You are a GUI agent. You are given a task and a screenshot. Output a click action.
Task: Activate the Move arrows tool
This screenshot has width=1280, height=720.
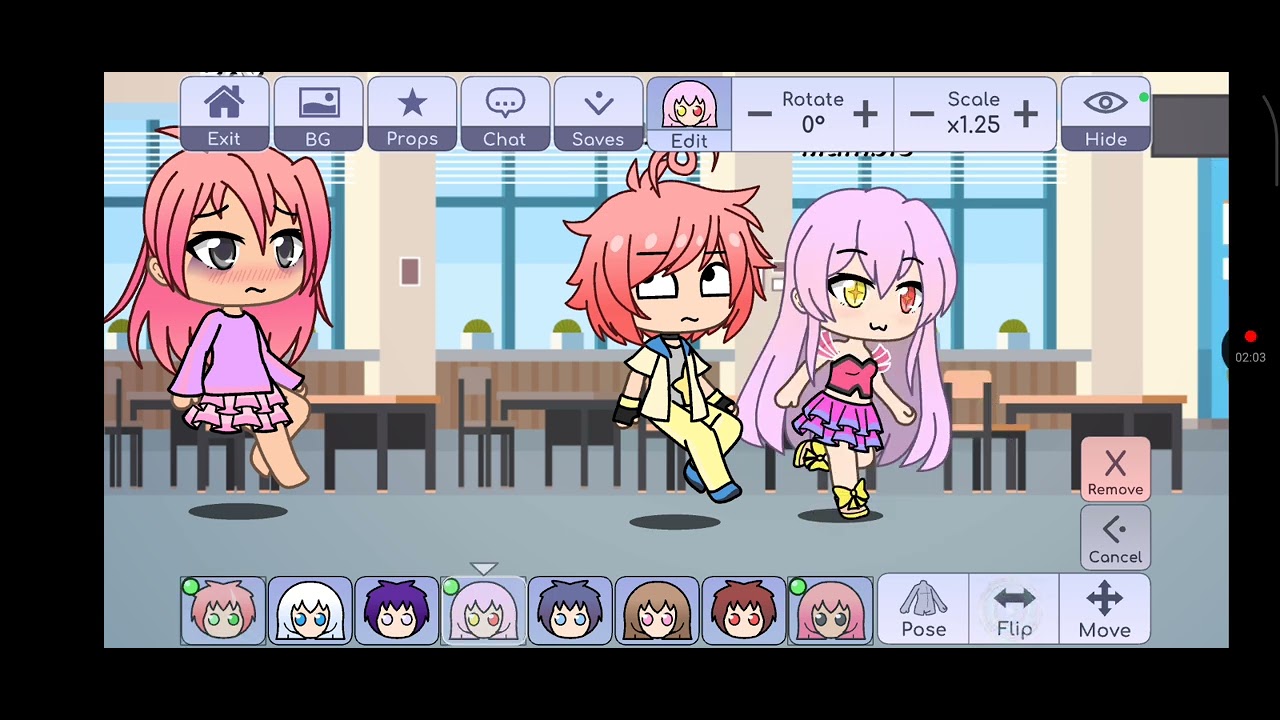point(1105,609)
